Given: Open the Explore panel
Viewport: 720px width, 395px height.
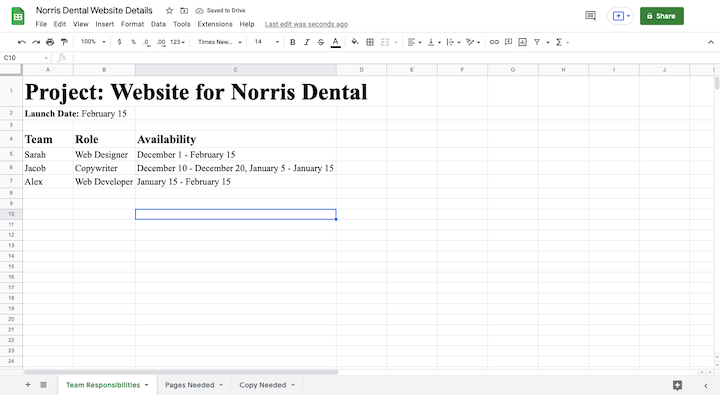Looking at the screenshot, I should point(677,385).
